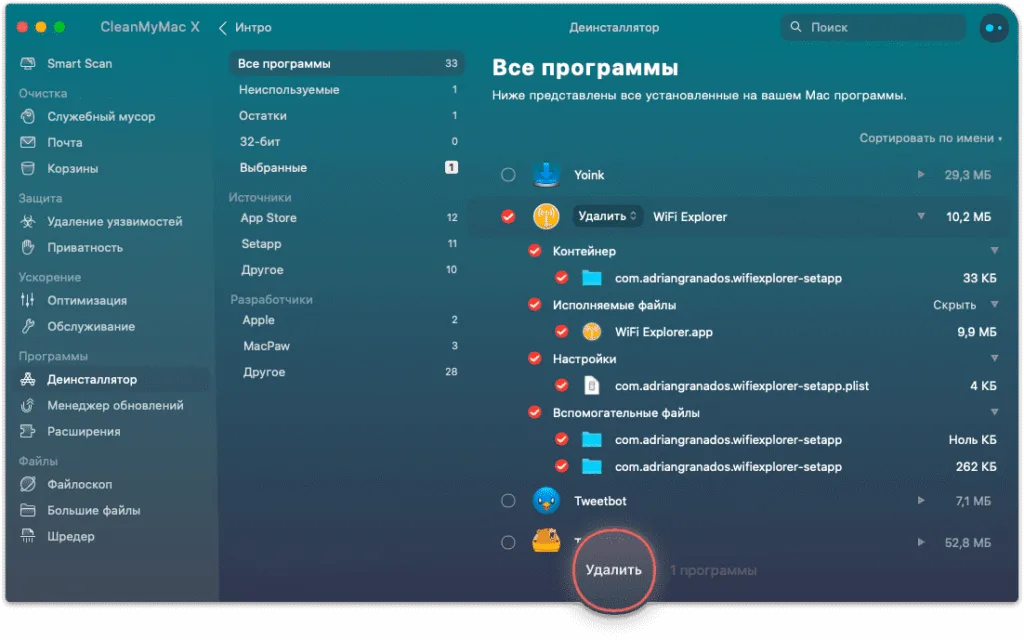Click the plist document file icon

coord(592,386)
